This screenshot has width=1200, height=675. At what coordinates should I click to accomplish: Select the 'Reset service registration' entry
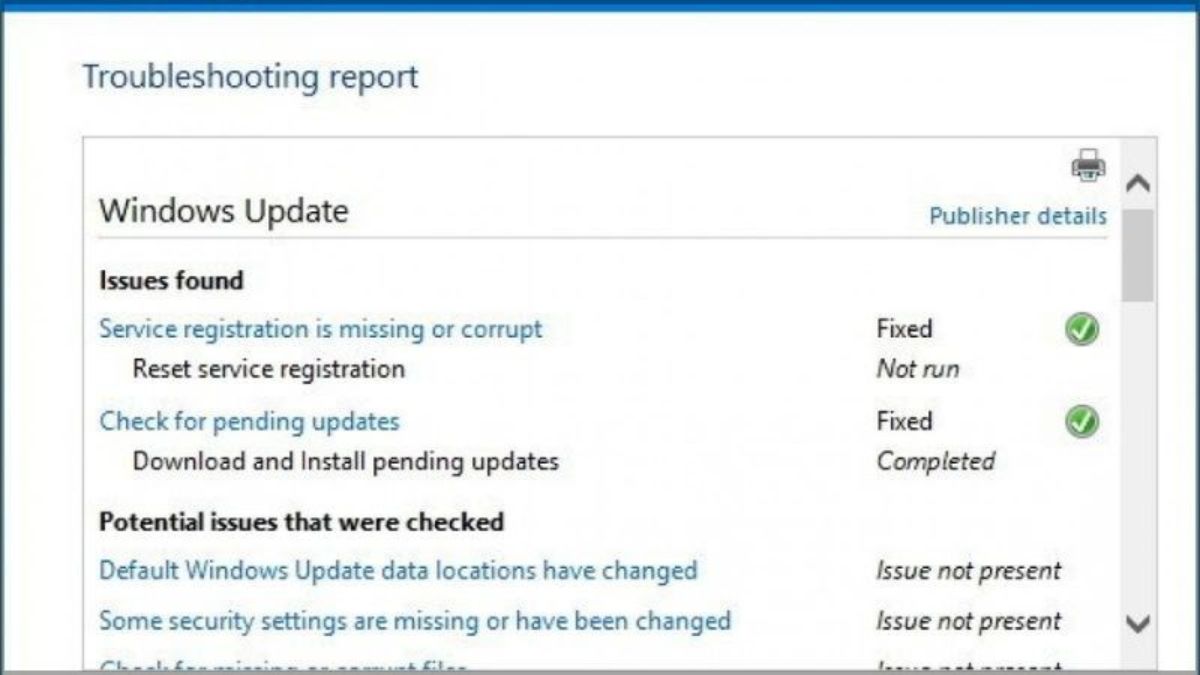[269, 369]
